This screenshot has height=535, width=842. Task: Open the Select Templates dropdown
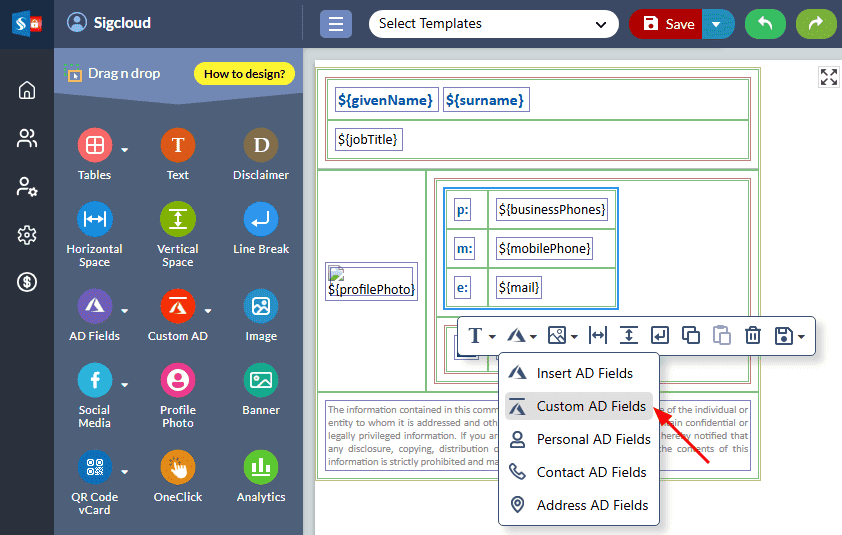[493, 24]
